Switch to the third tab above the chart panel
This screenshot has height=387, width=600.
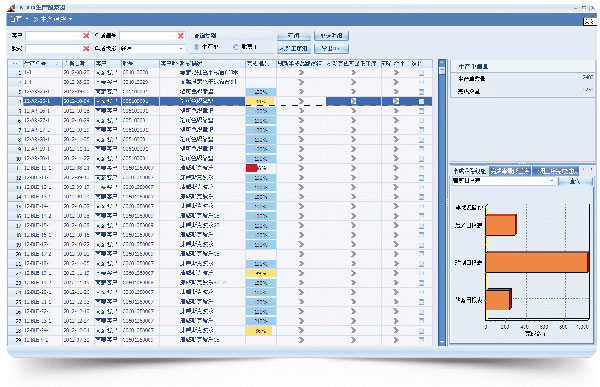(x=556, y=171)
